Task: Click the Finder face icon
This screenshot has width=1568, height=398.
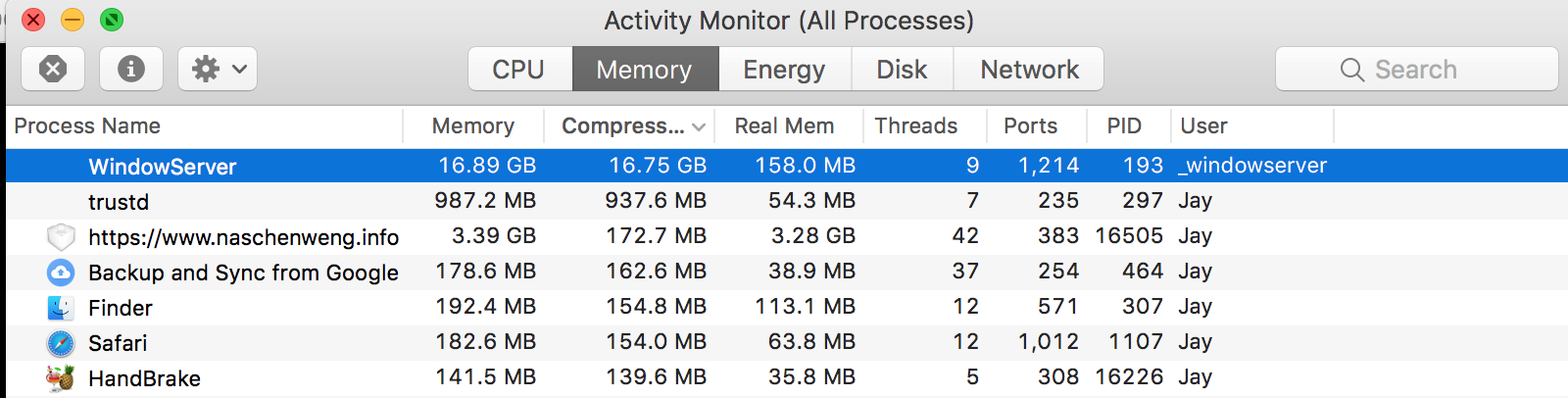Action: coord(61,308)
